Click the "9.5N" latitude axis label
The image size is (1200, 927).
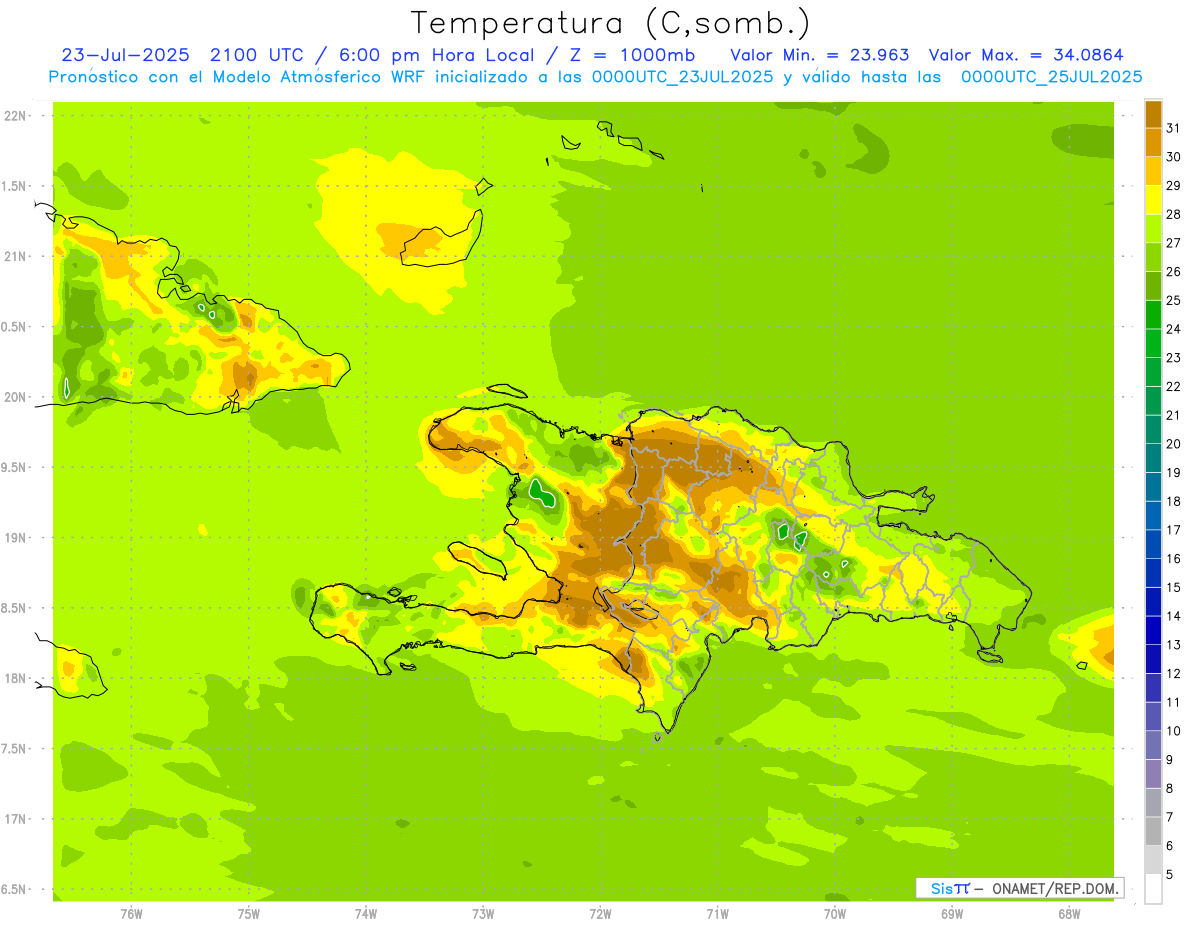(x=14, y=467)
